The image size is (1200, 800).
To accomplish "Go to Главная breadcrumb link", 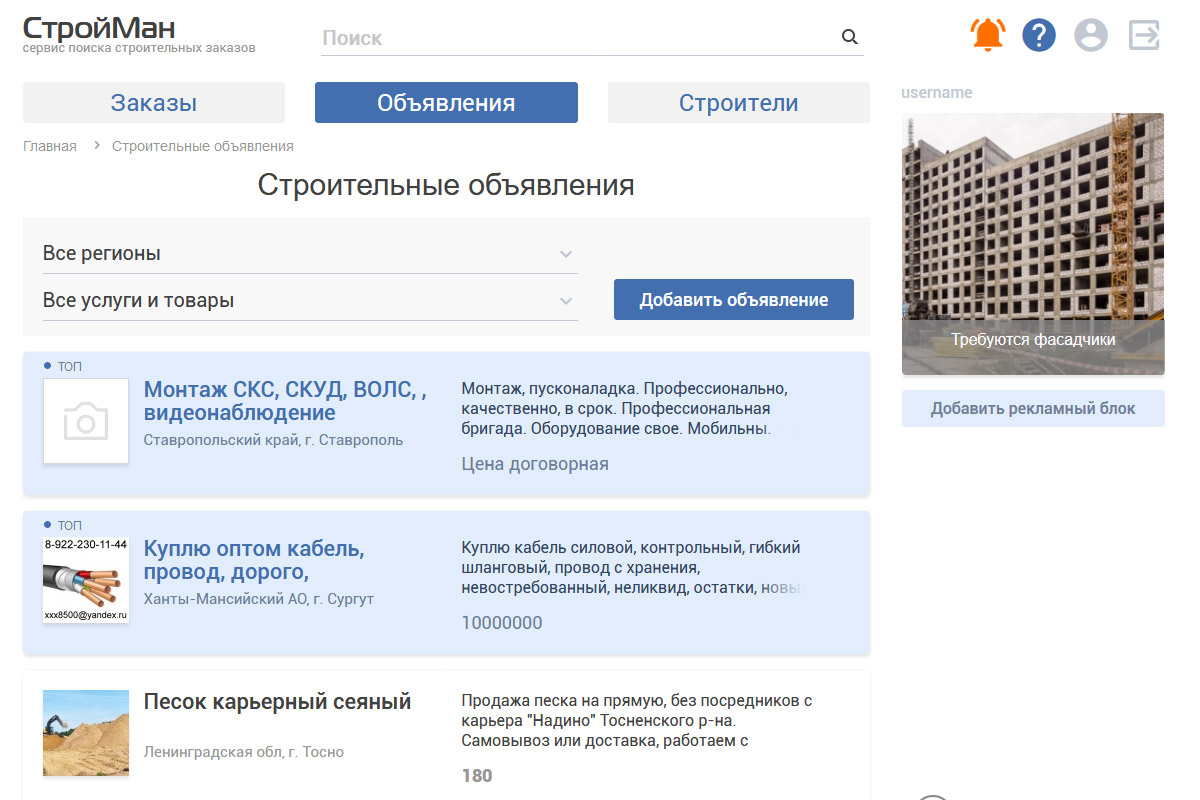I will tap(50, 146).
